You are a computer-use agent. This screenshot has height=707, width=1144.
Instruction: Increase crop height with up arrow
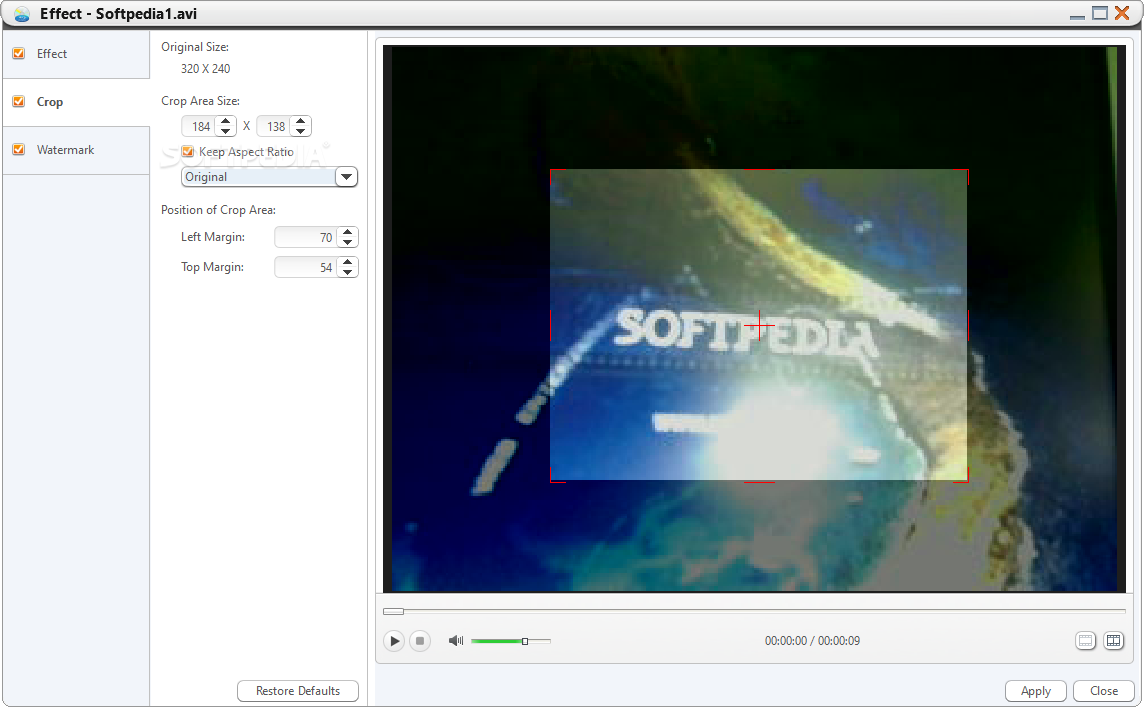pyautogui.click(x=301, y=121)
